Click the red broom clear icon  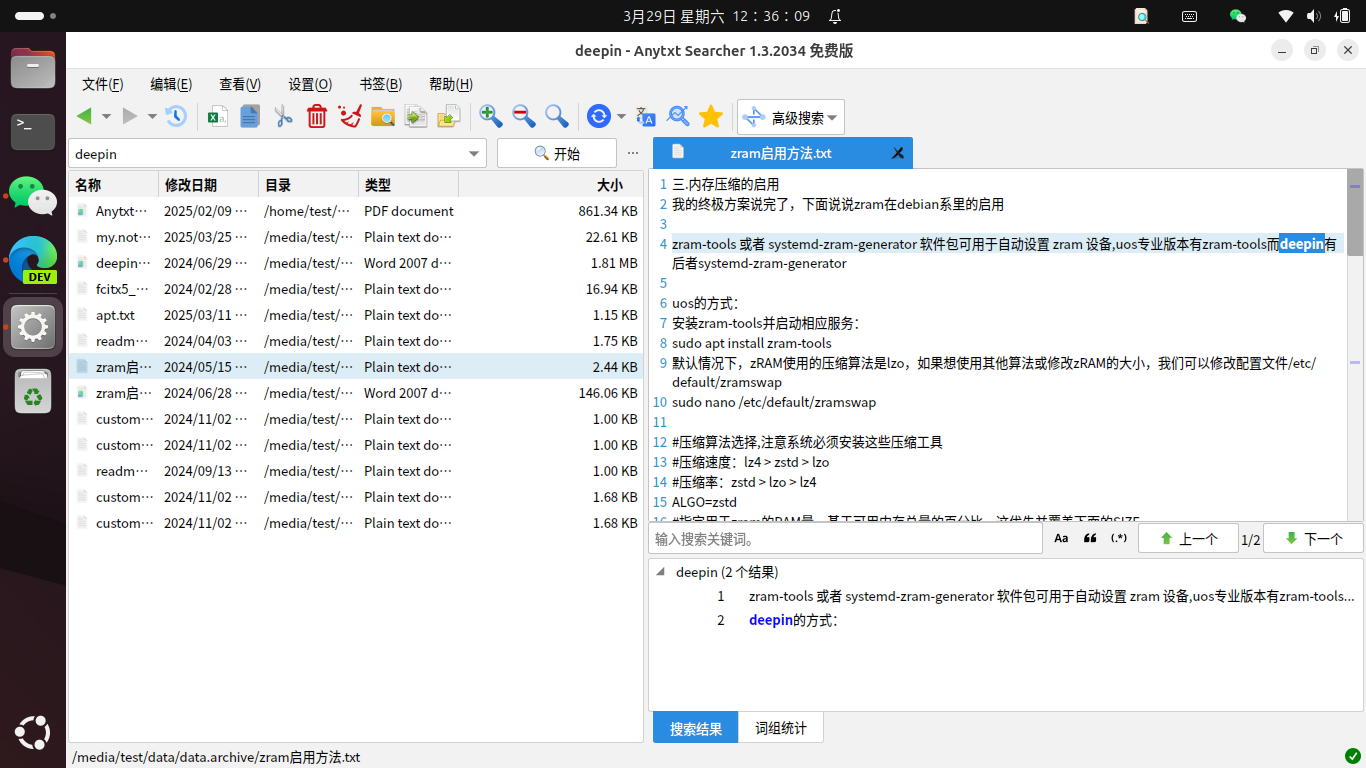[350, 117]
